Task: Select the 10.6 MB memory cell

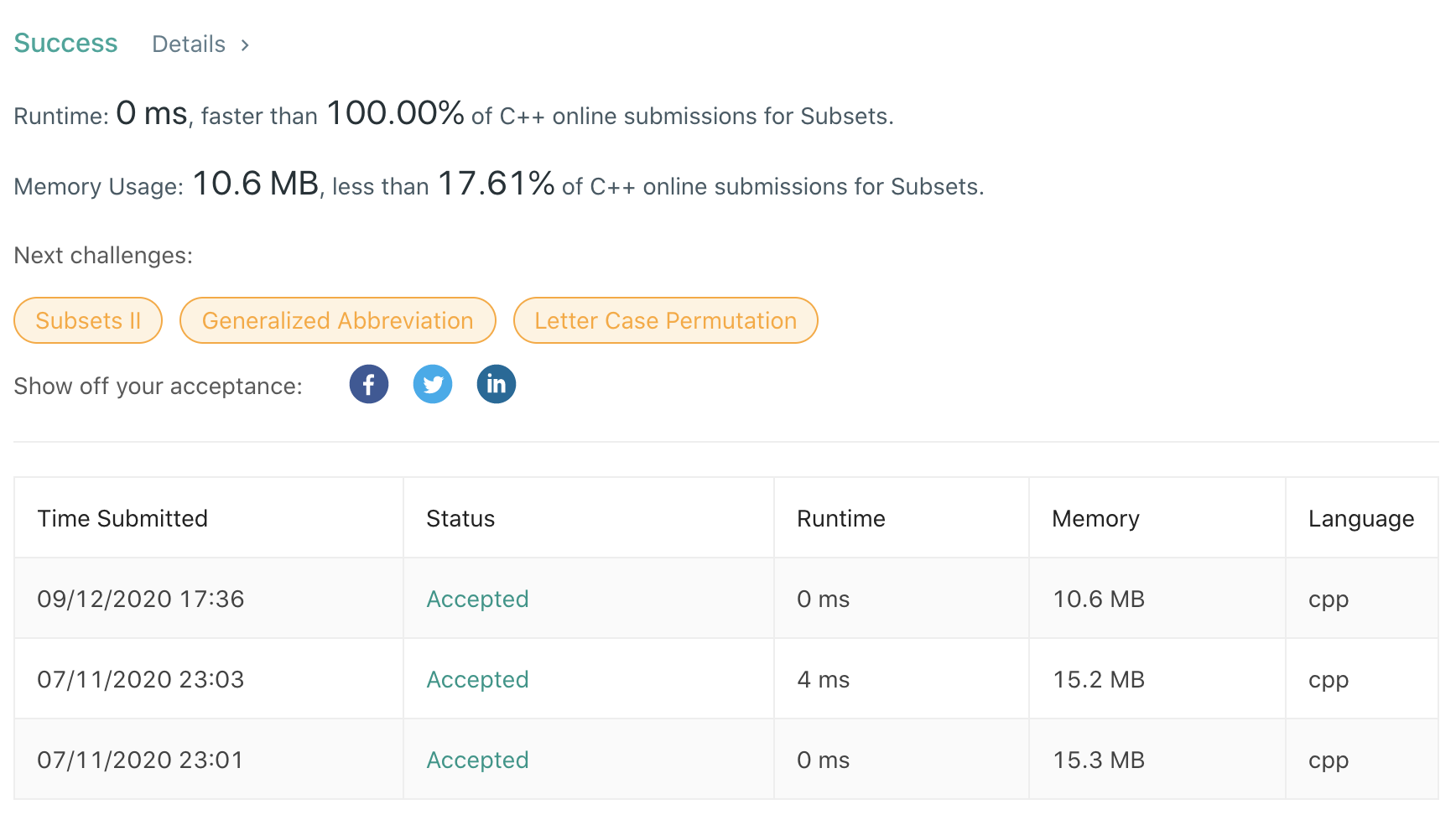Action: [x=1099, y=599]
